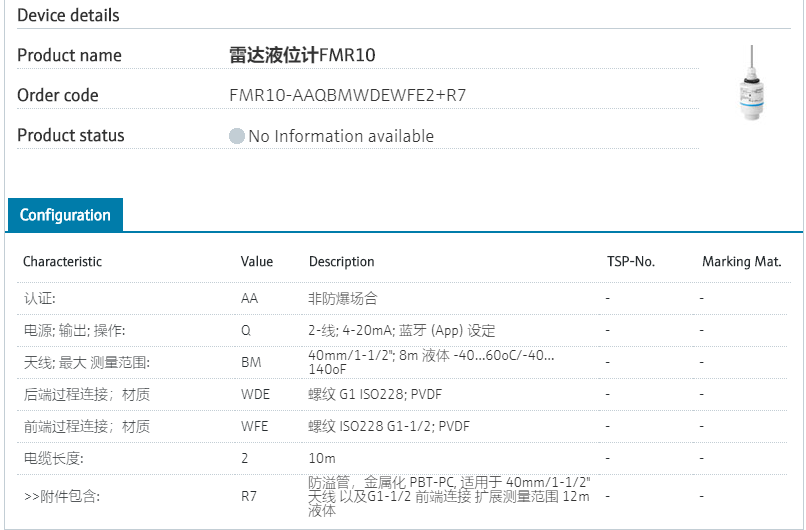
Task: Select the 电缆长度 row label
Action: coord(53,458)
